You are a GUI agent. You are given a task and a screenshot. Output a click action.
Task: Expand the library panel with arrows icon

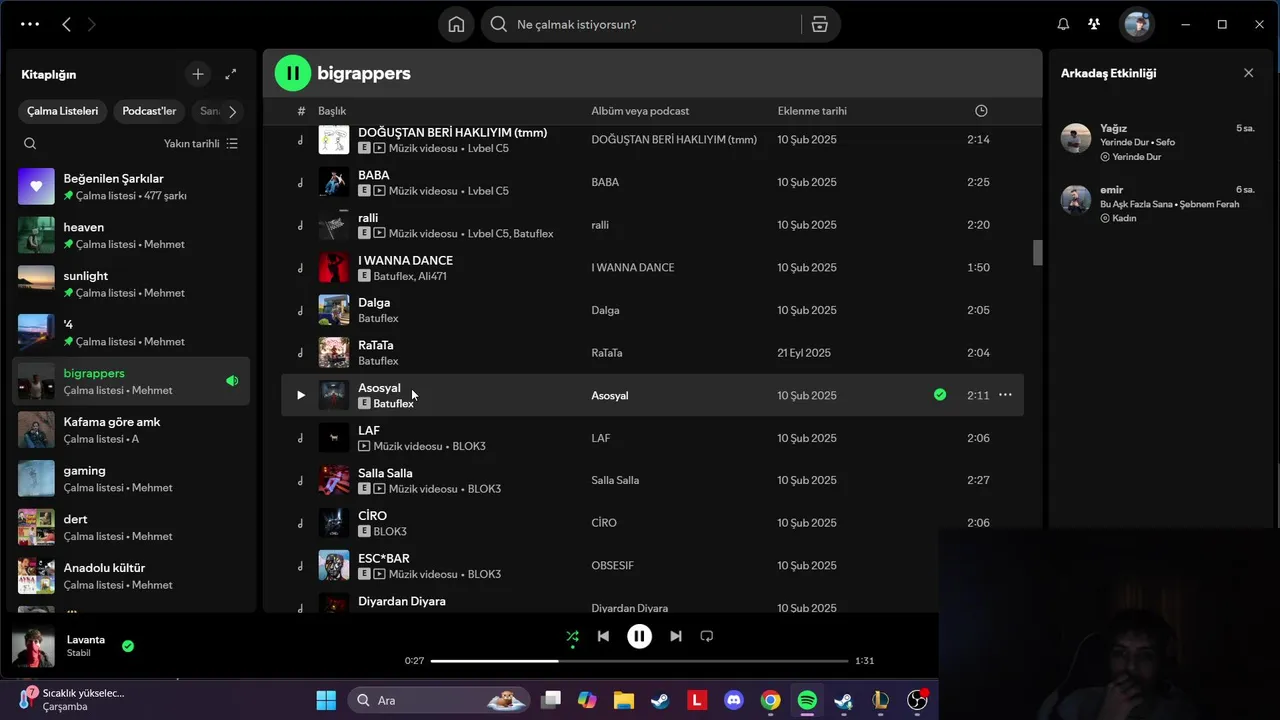(x=231, y=74)
